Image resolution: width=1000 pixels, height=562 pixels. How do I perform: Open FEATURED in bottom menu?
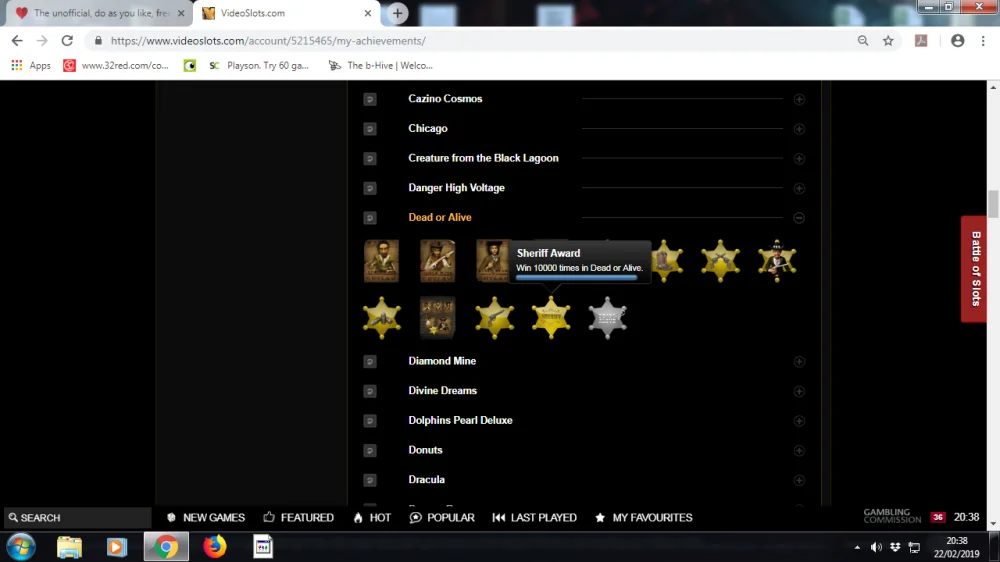(x=298, y=517)
